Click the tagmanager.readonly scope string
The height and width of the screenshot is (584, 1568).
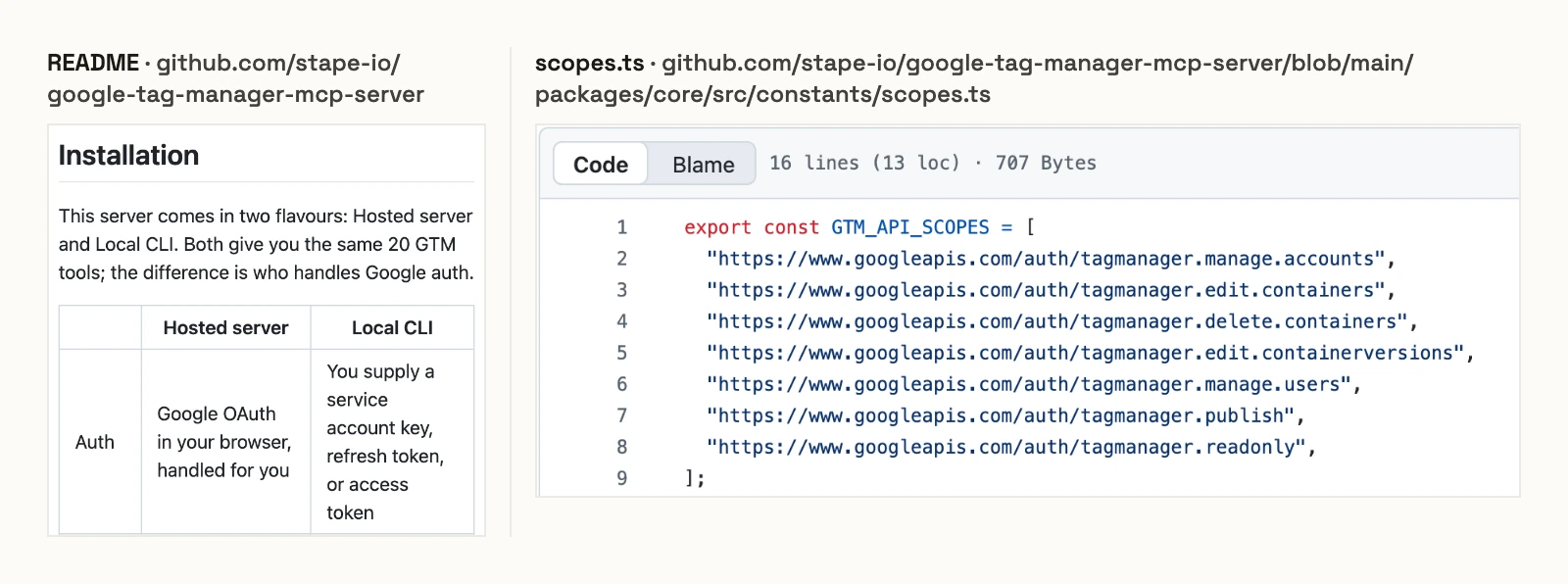[1006, 447]
